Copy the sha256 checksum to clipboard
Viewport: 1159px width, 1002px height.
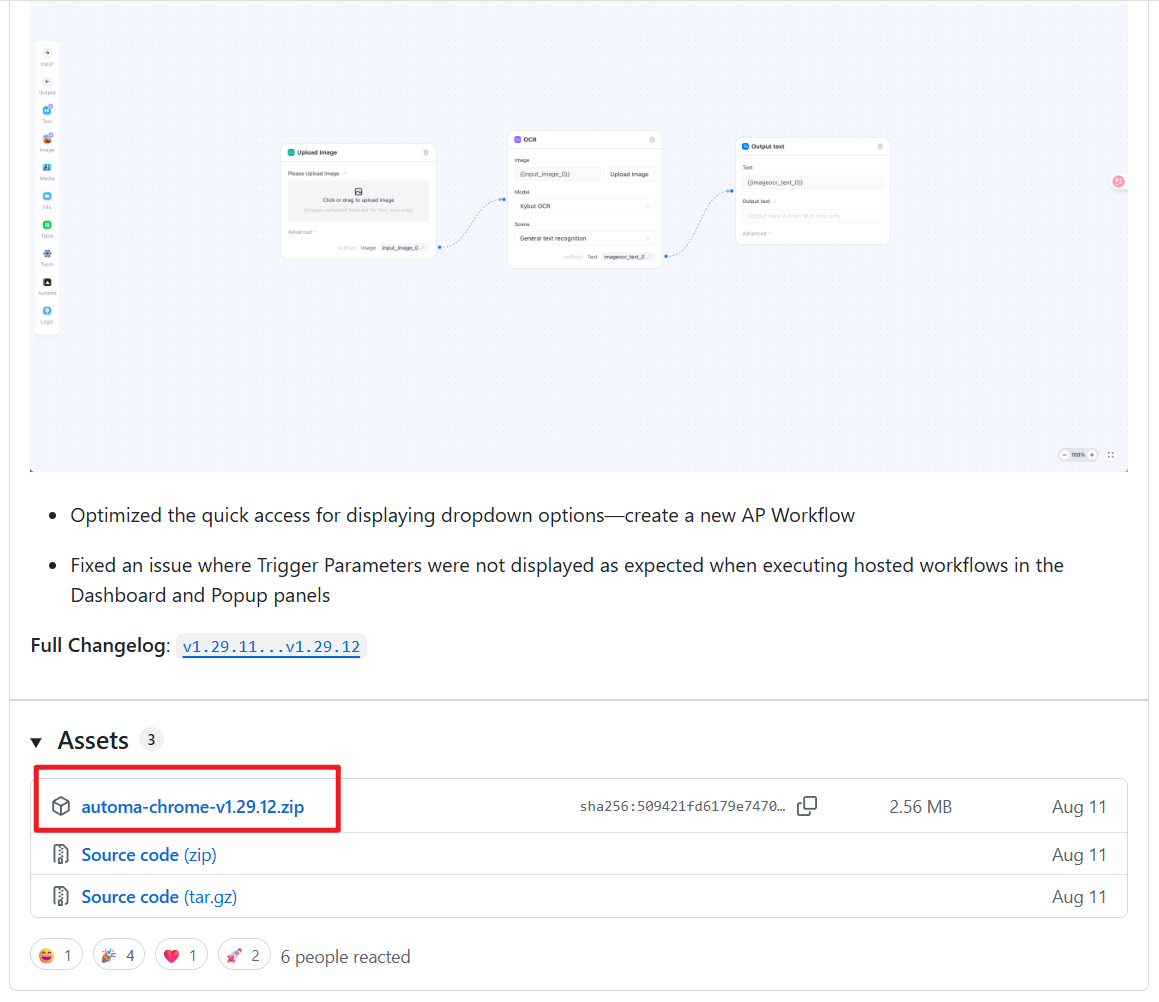[807, 806]
